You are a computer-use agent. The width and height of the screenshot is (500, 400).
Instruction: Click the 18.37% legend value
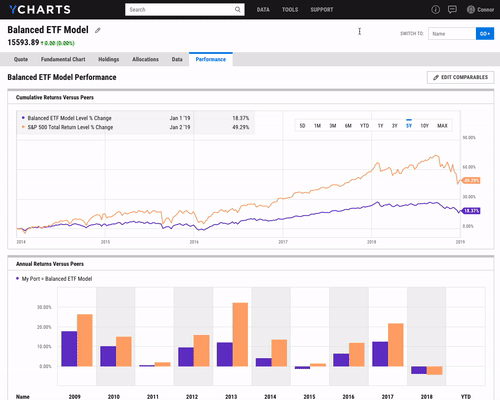pyautogui.click(x=241, y=118)
